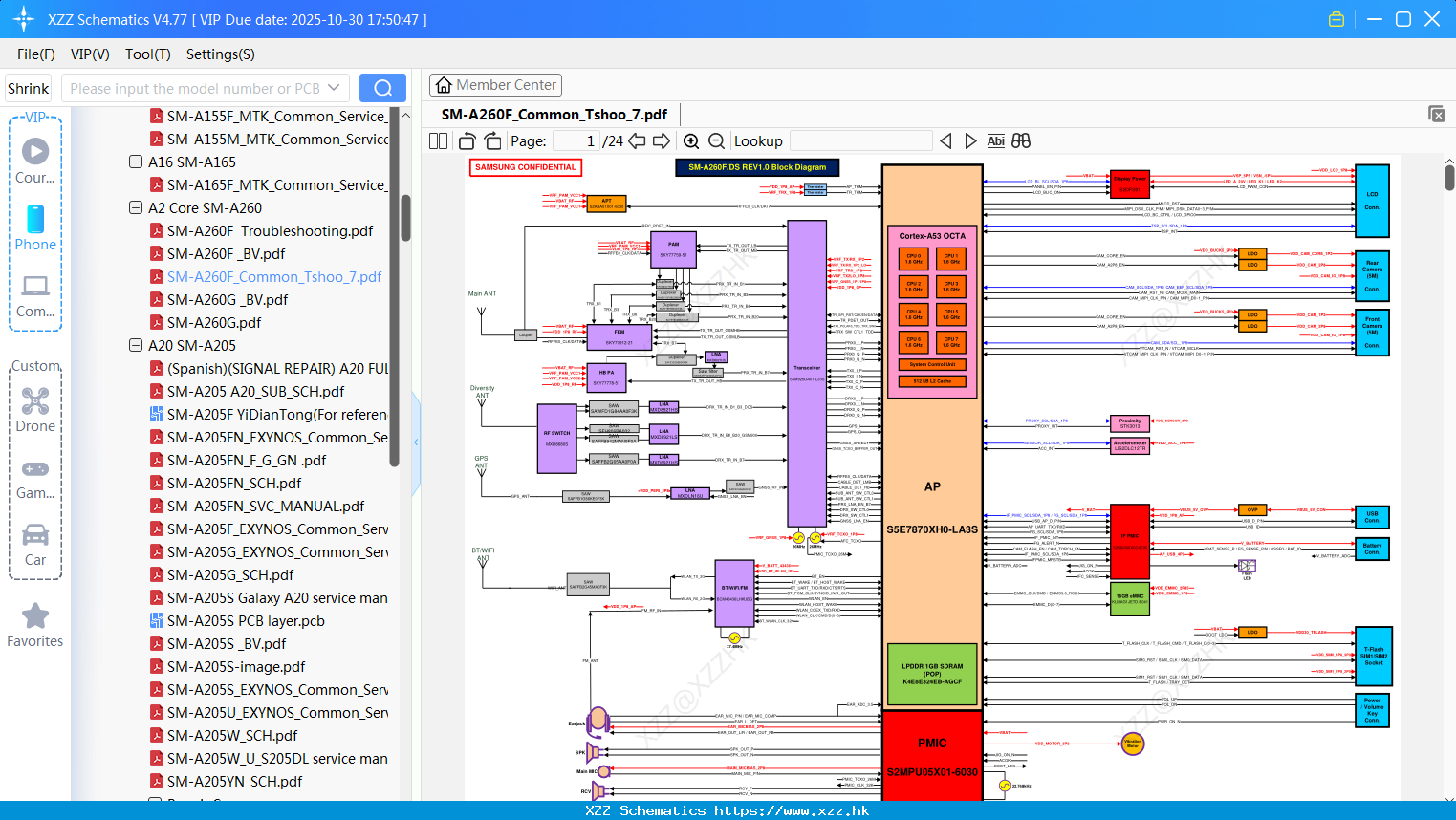Screen dimensions: 1456x820
Task: Open SM-A205S Galaxy A20 service manual
Action: click(269, 598)
